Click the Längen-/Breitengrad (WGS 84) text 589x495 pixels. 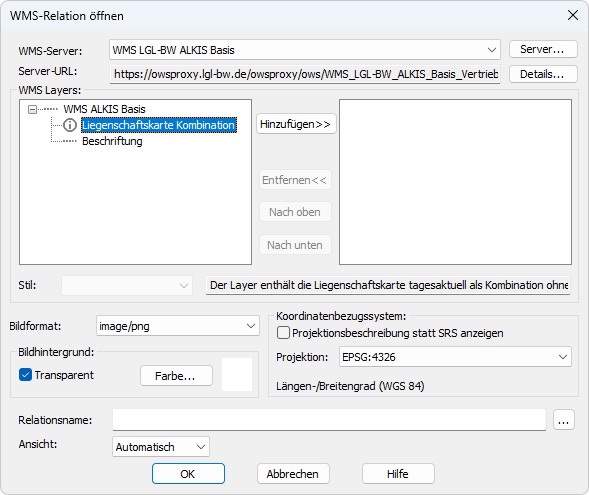[350, 386]
